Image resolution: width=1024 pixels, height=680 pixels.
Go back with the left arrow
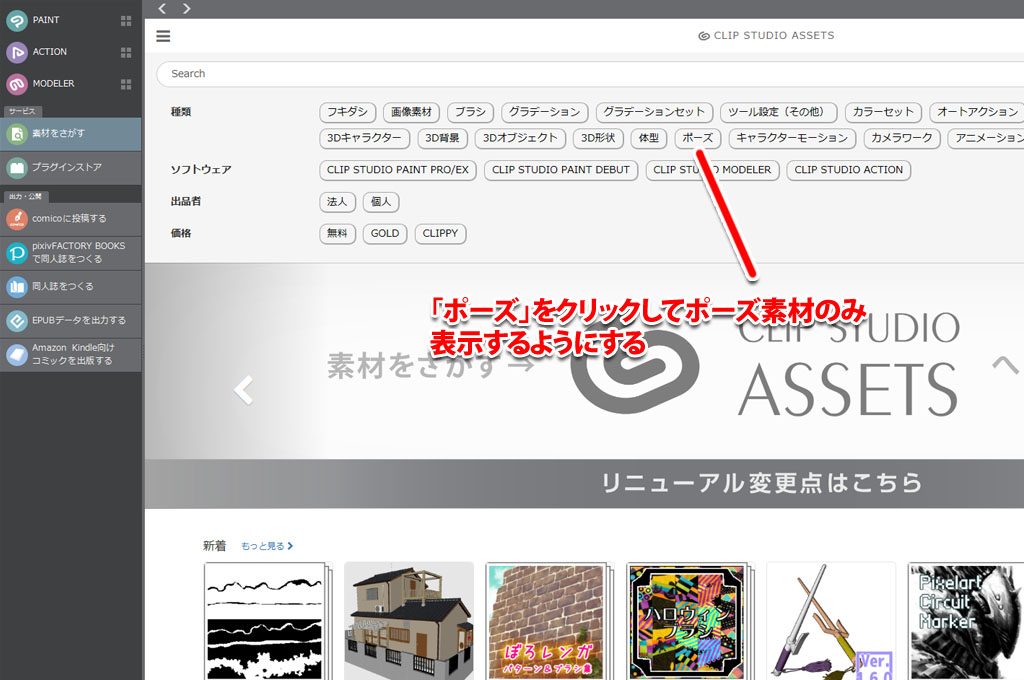point(163,9)
